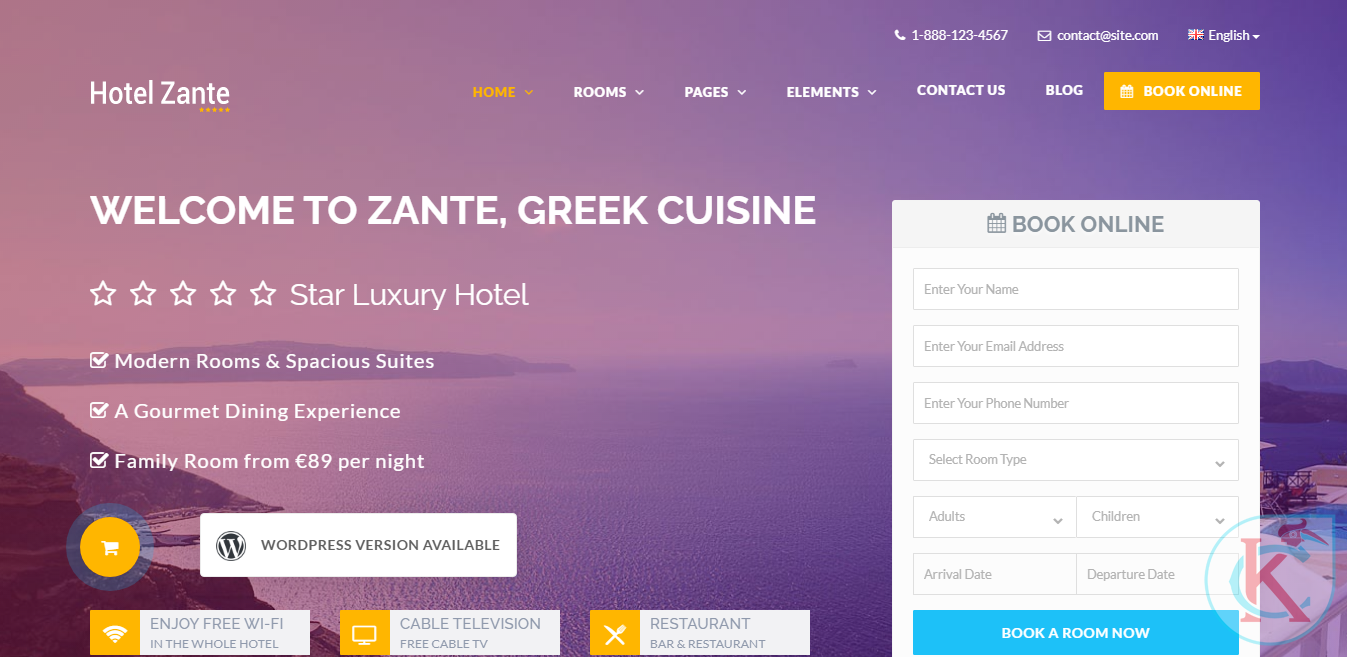The height and width of the screenshot is (657, 1347).
Task: Click the Enter Your Email Address field
Action: (x=1076, y=346)
